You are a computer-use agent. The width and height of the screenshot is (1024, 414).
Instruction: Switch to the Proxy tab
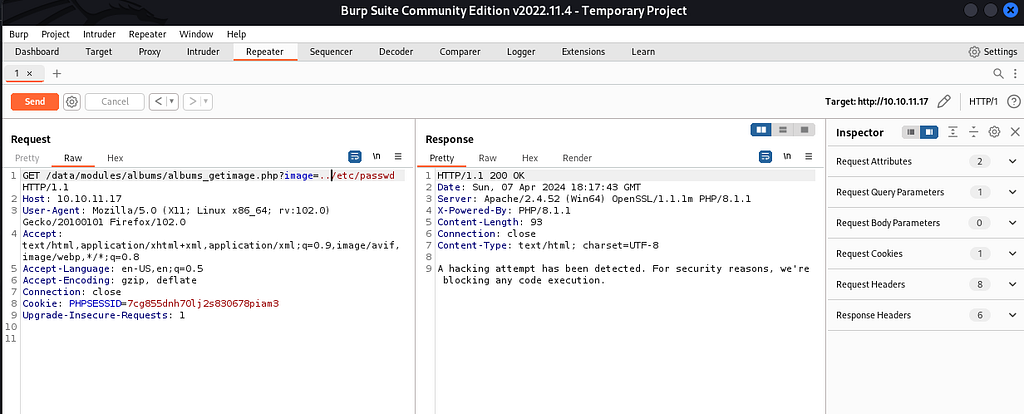[150, 52]
